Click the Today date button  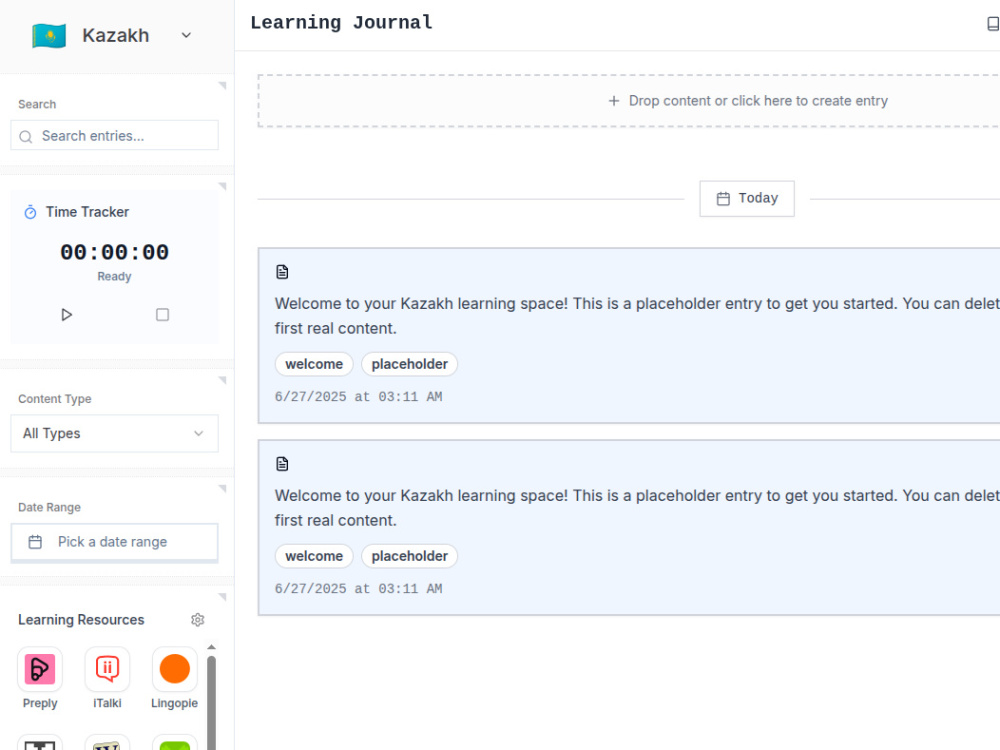pos(747,199)
